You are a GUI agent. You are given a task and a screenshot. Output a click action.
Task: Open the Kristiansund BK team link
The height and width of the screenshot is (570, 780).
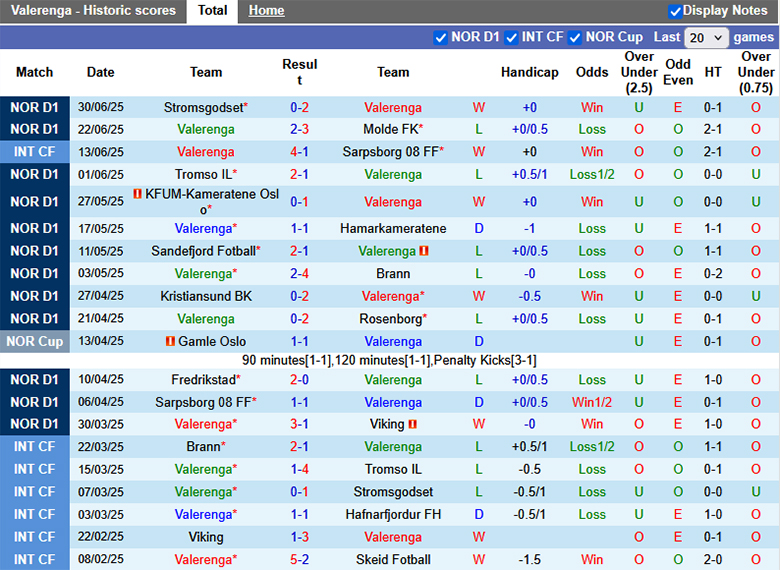pos(205,296)
